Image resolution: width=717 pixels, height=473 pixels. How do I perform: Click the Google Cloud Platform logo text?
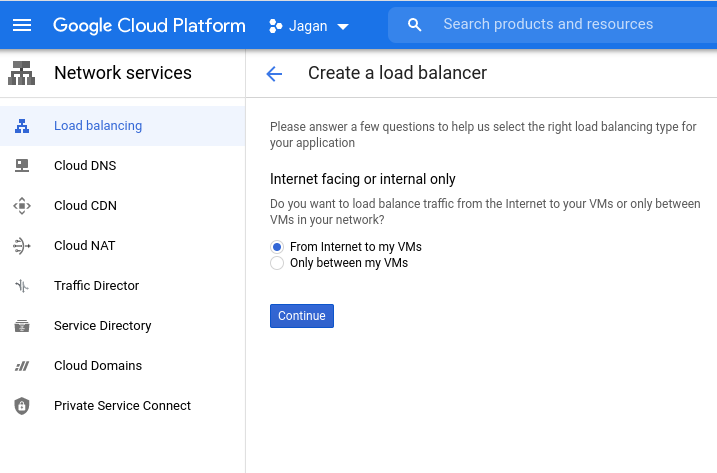click(149, 25)
